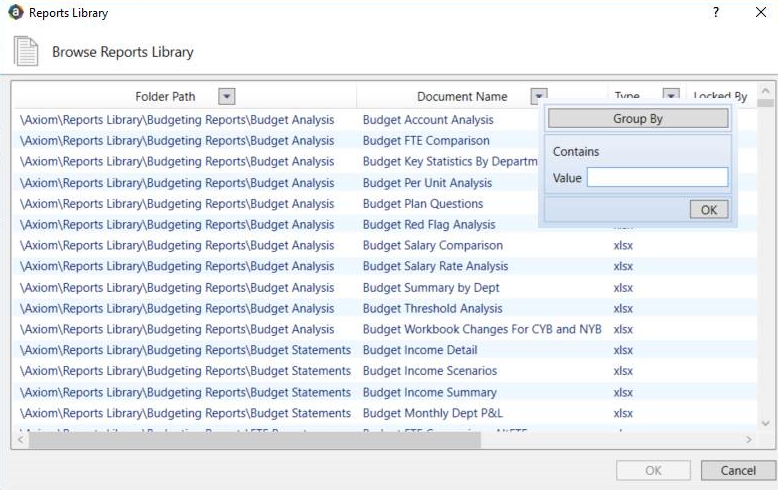Open Folder Path column filter dropdown

[227, 97]
